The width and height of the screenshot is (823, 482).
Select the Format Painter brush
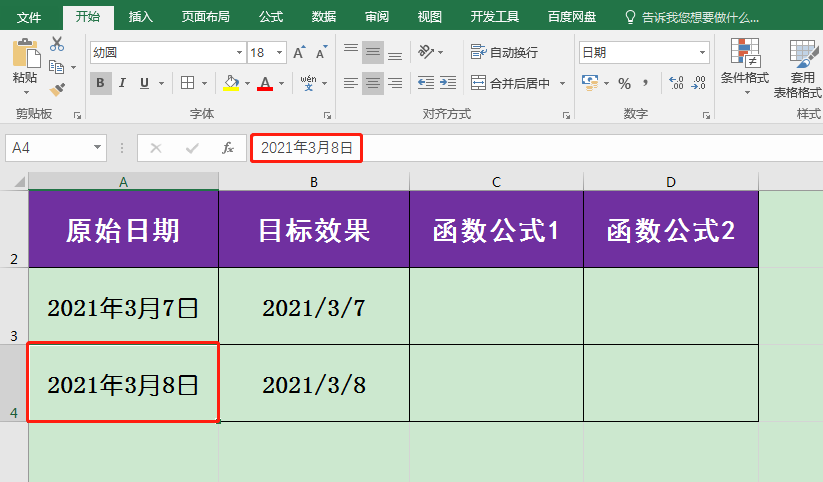(x=57, y=89)
